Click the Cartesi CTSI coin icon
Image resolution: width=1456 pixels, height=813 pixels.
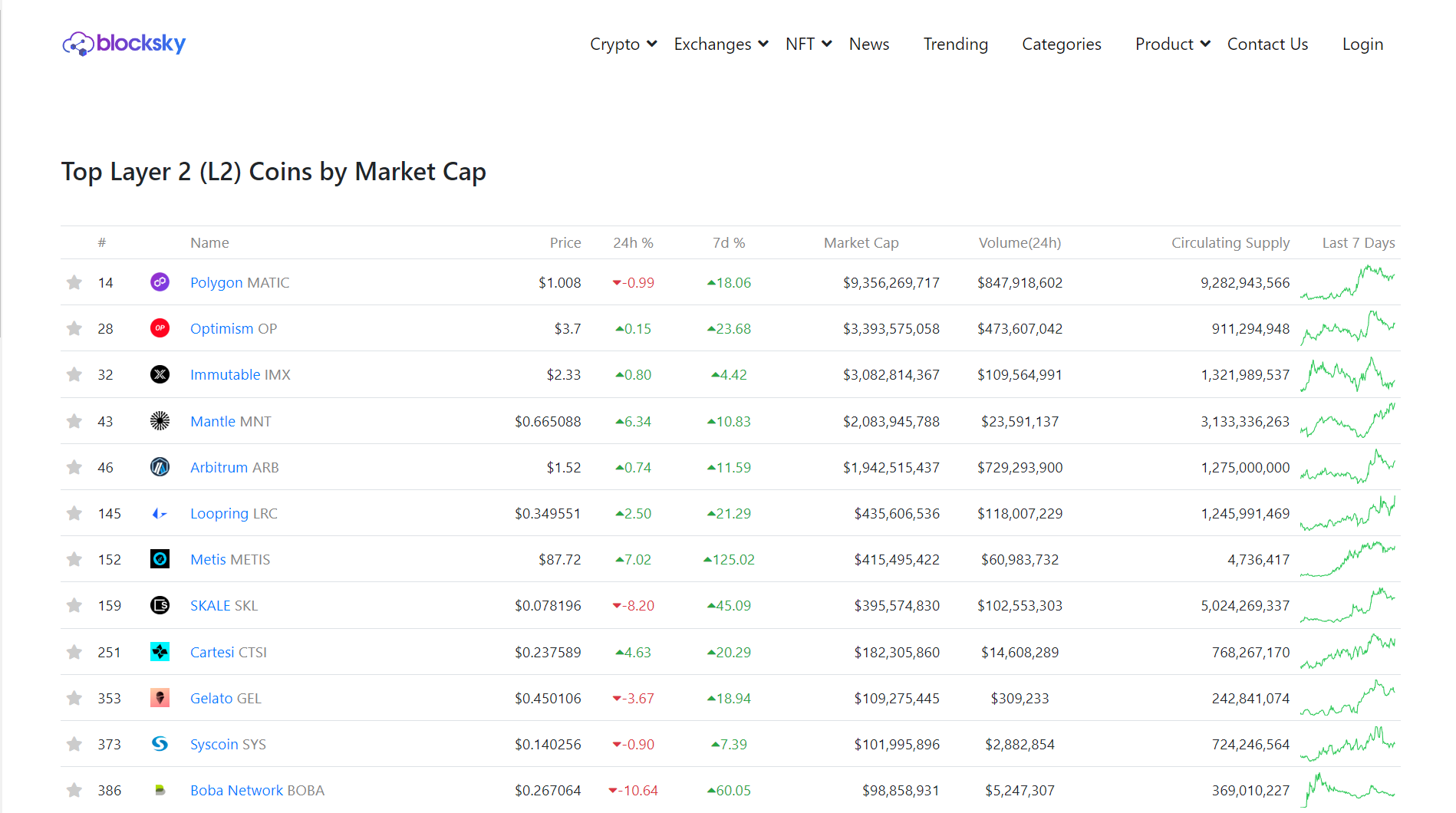[x=160, y=652]
